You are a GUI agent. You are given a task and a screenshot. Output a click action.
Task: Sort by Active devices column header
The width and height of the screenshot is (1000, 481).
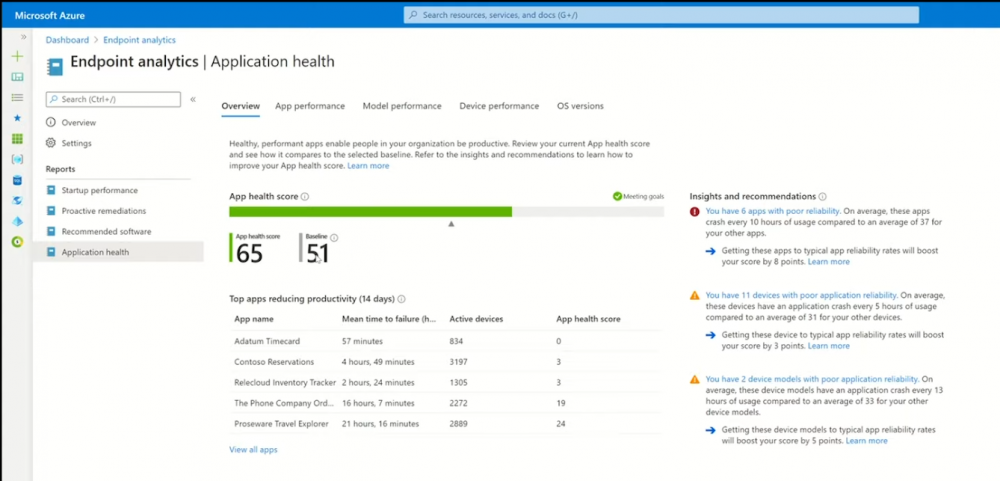click(x=476, y=319)
